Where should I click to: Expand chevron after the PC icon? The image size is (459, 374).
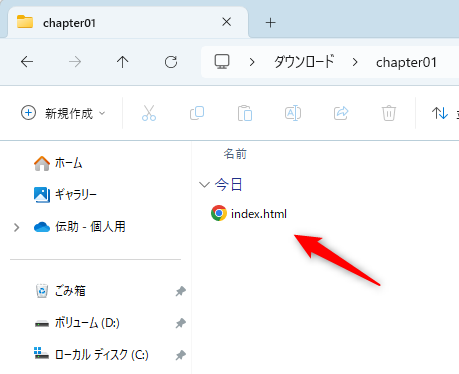252,62
